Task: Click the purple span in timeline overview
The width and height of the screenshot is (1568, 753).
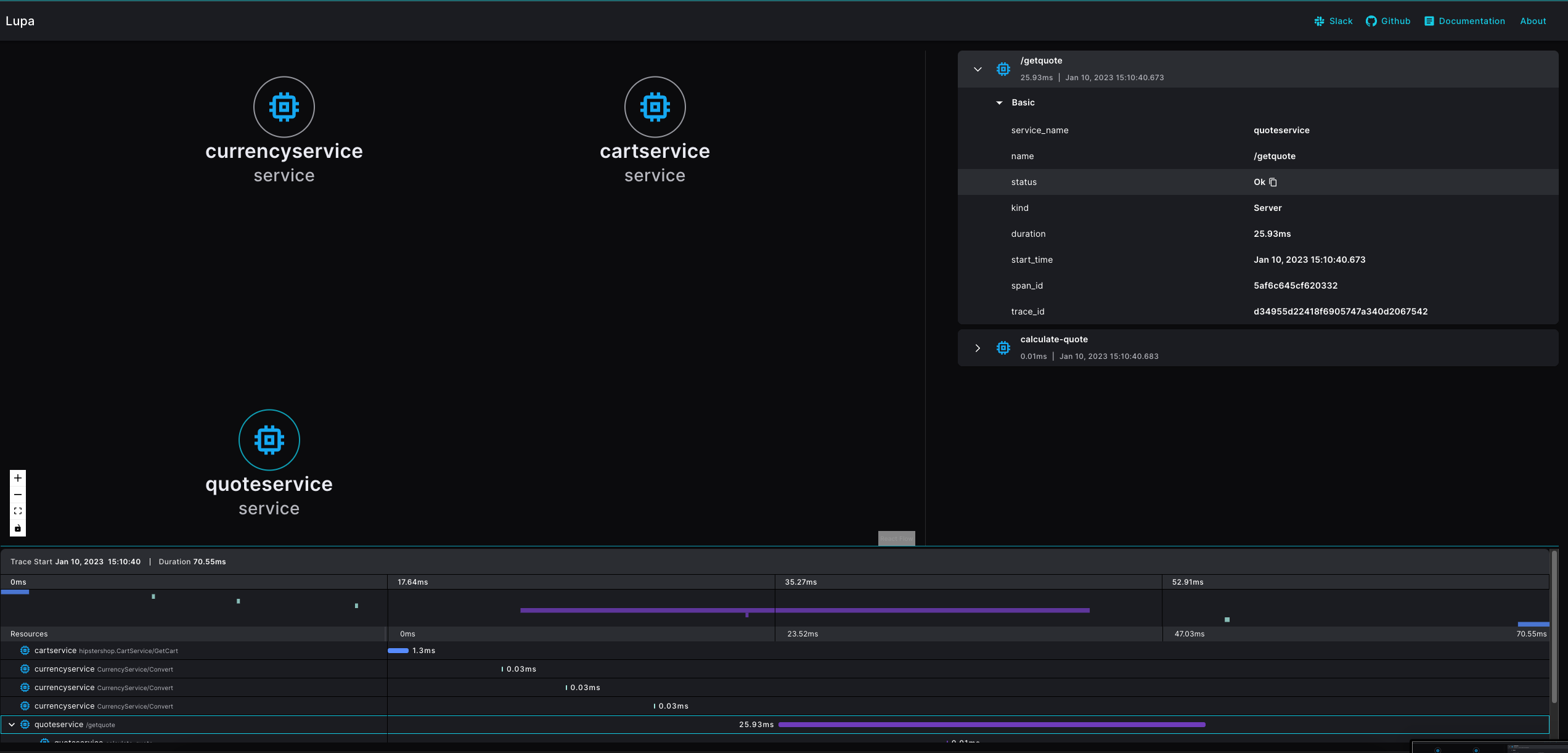Action: pyautogui.click(x=805, y=610)
